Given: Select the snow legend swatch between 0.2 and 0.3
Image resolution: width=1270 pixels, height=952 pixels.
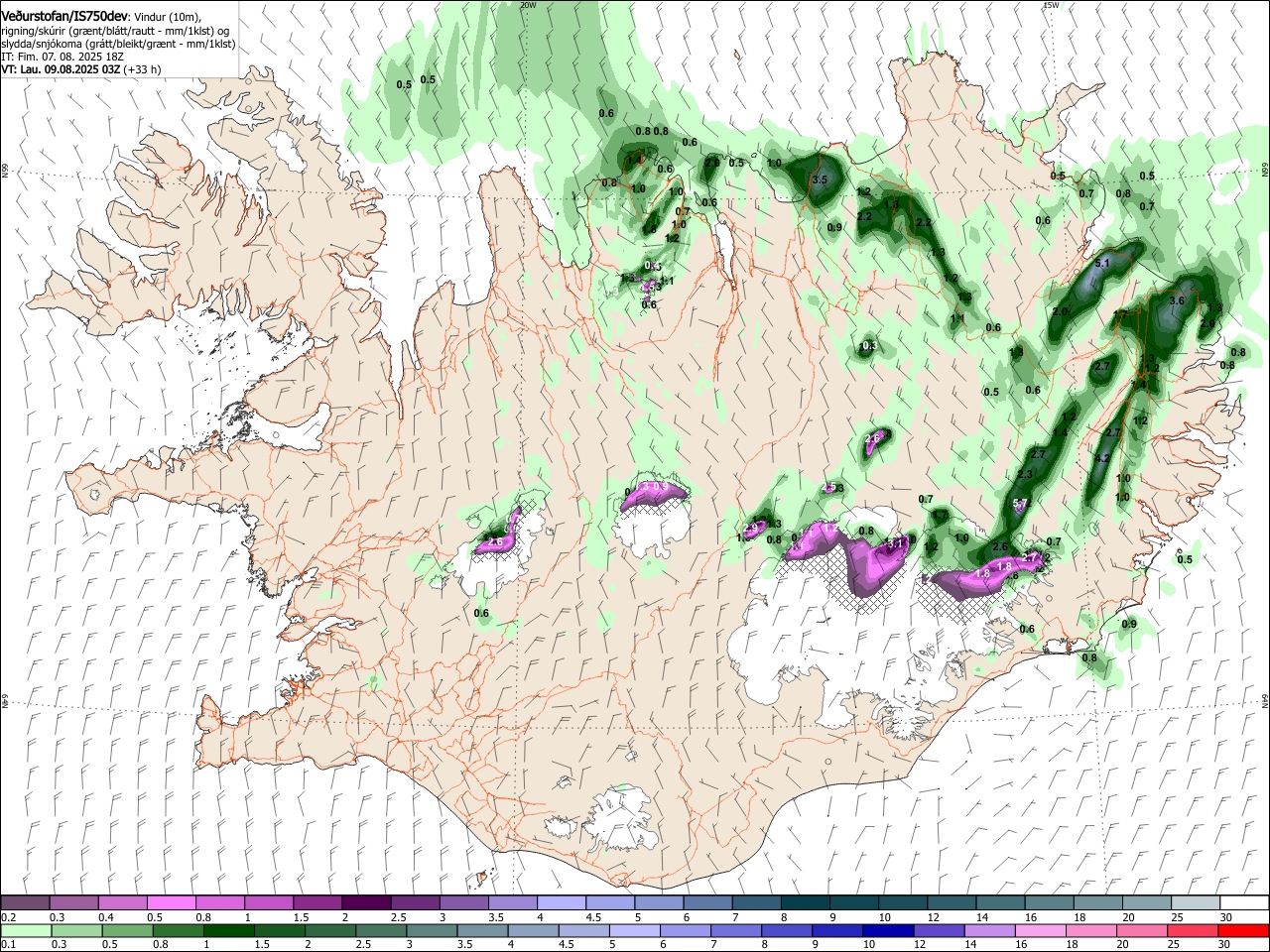Looking at the screenshot, I should pos(25,903).
